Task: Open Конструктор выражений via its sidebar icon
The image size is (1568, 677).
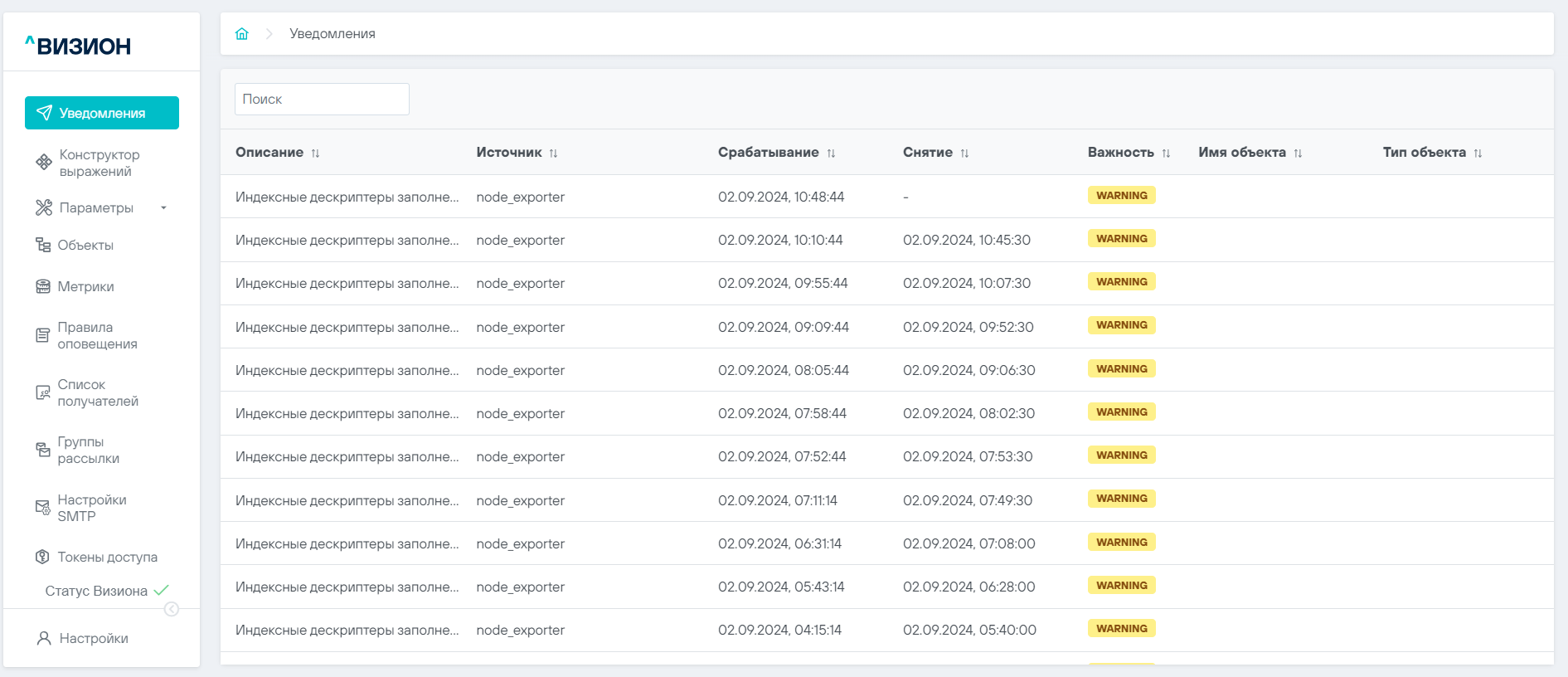Action: coord(44,163)
